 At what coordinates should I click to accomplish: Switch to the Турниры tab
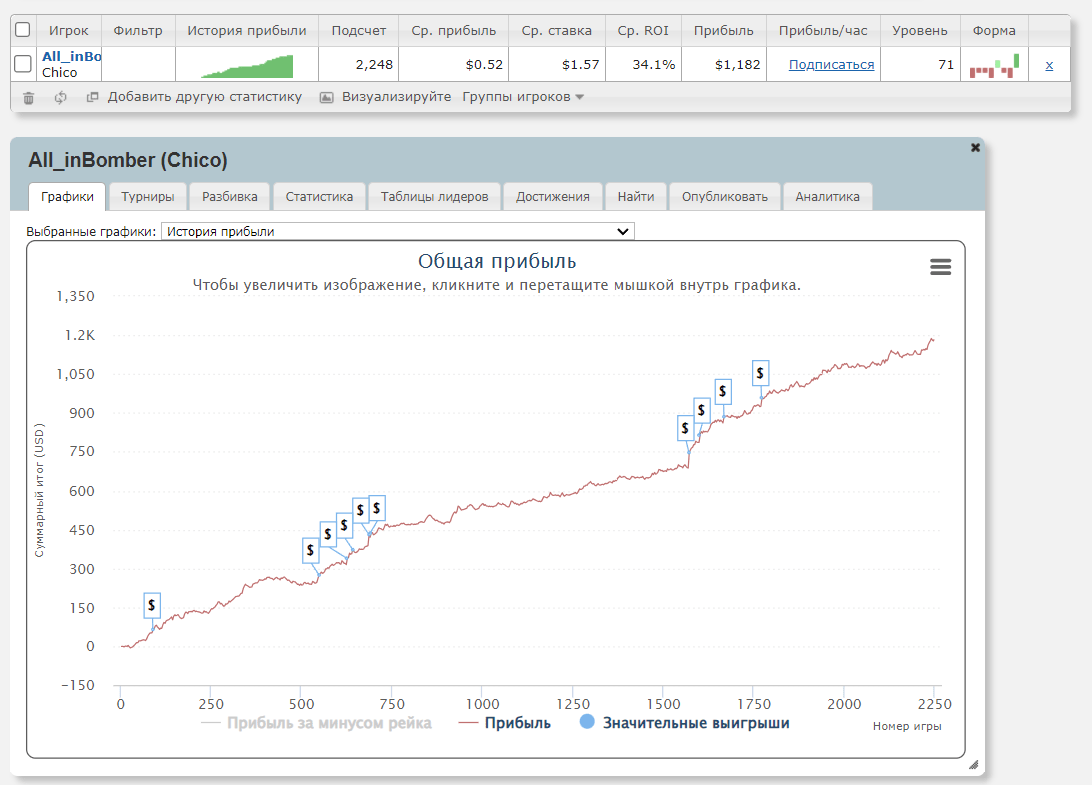pyautogui.click(x=148, y=197)
